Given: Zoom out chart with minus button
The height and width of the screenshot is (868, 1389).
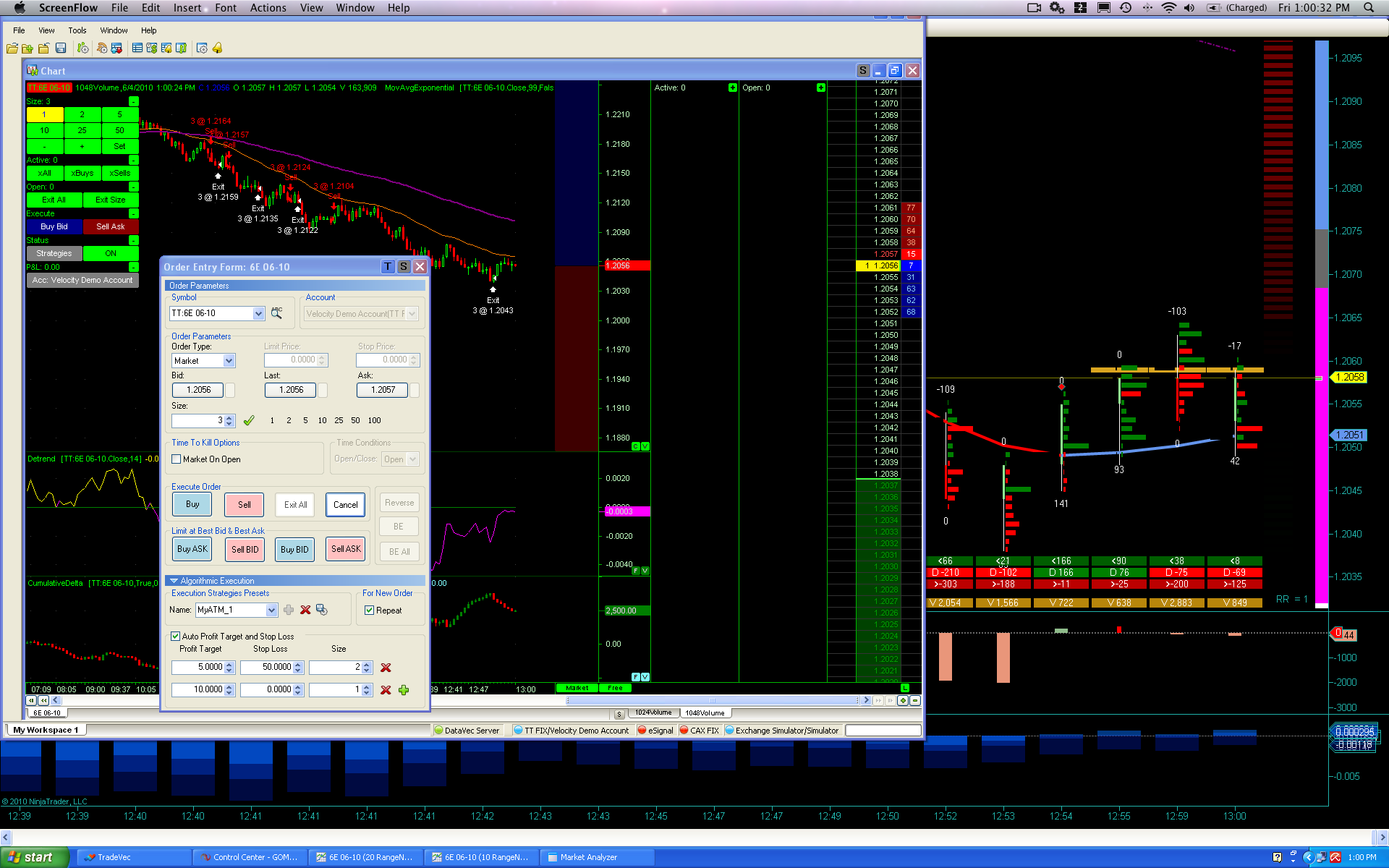Looking at the screenshot, I should (915, 700).
